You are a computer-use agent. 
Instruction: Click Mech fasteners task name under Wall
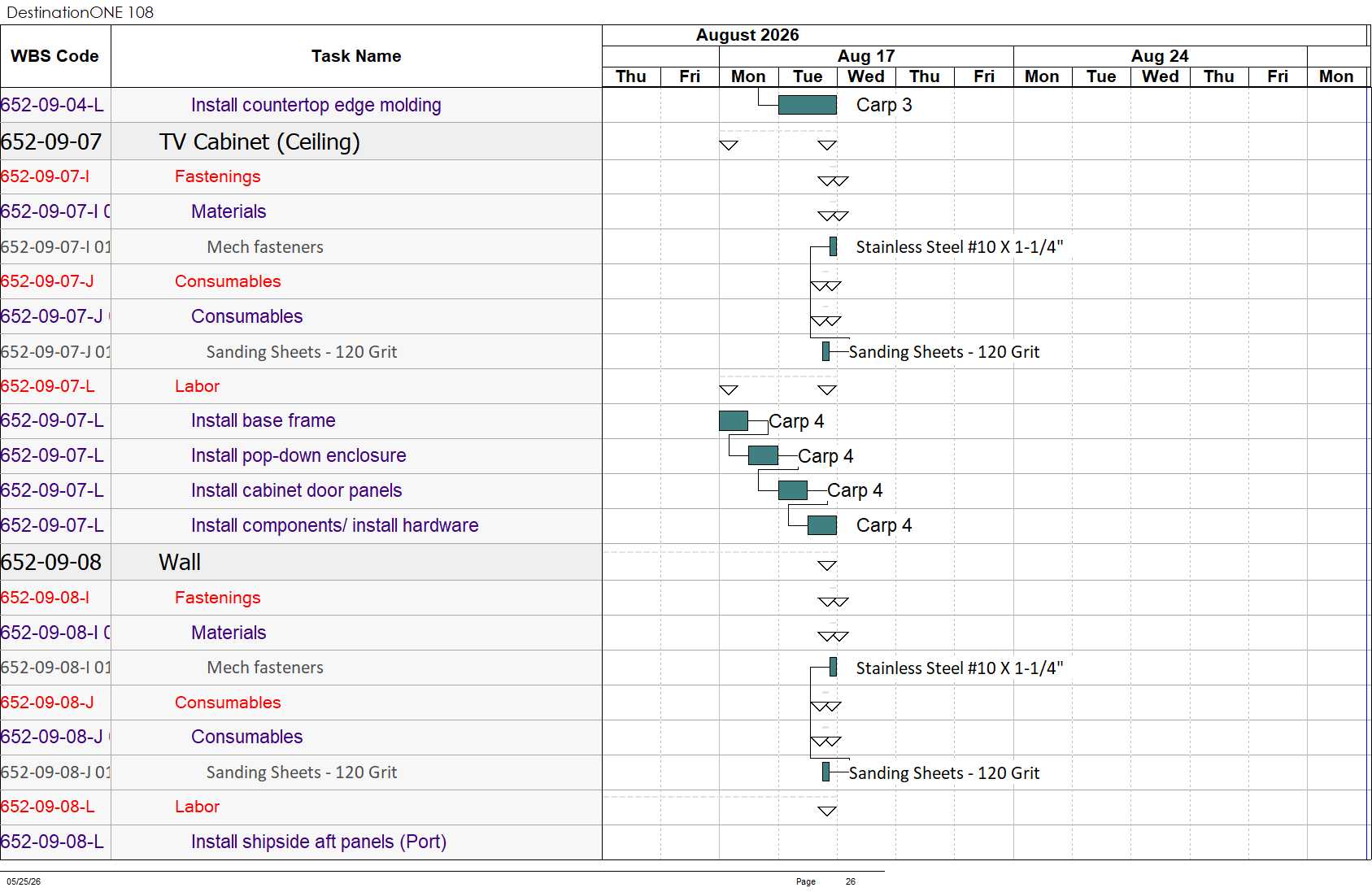265,668
